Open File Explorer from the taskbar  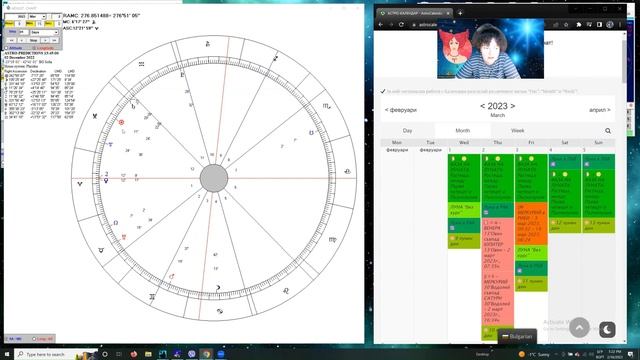pyautogui.click(x=148, y=354)
